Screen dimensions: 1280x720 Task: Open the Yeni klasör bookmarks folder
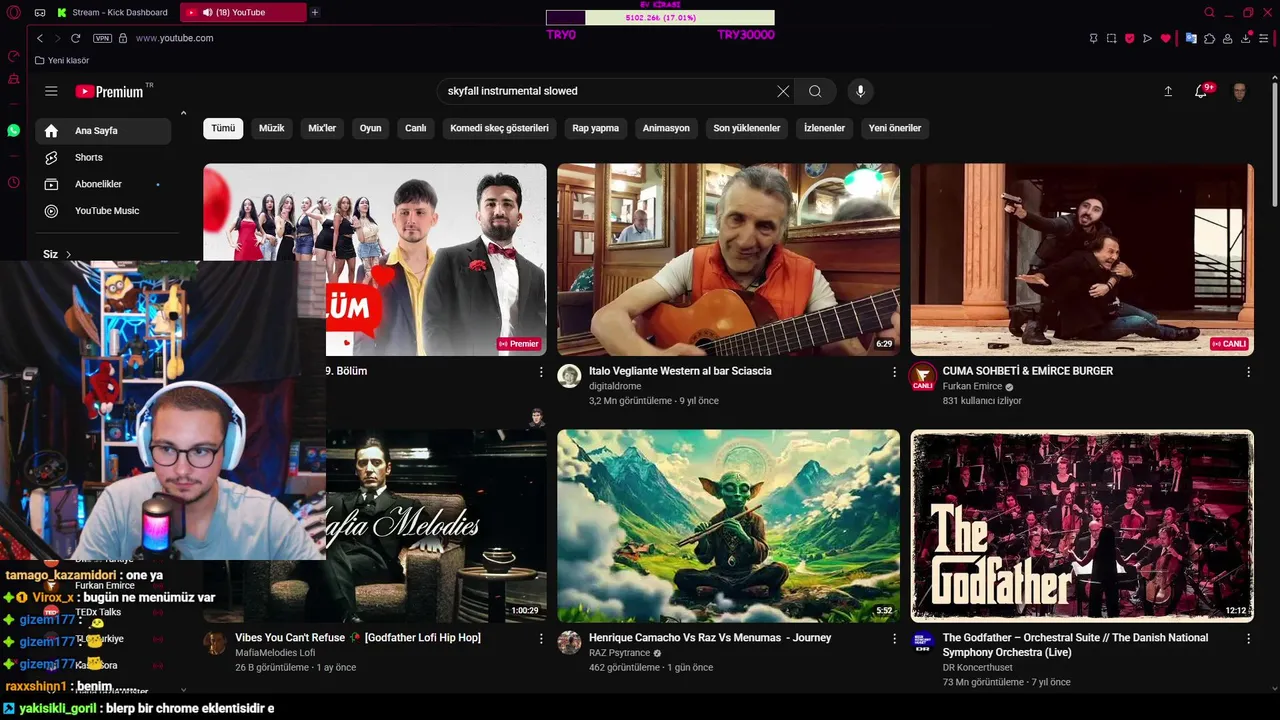coord(62,61)
